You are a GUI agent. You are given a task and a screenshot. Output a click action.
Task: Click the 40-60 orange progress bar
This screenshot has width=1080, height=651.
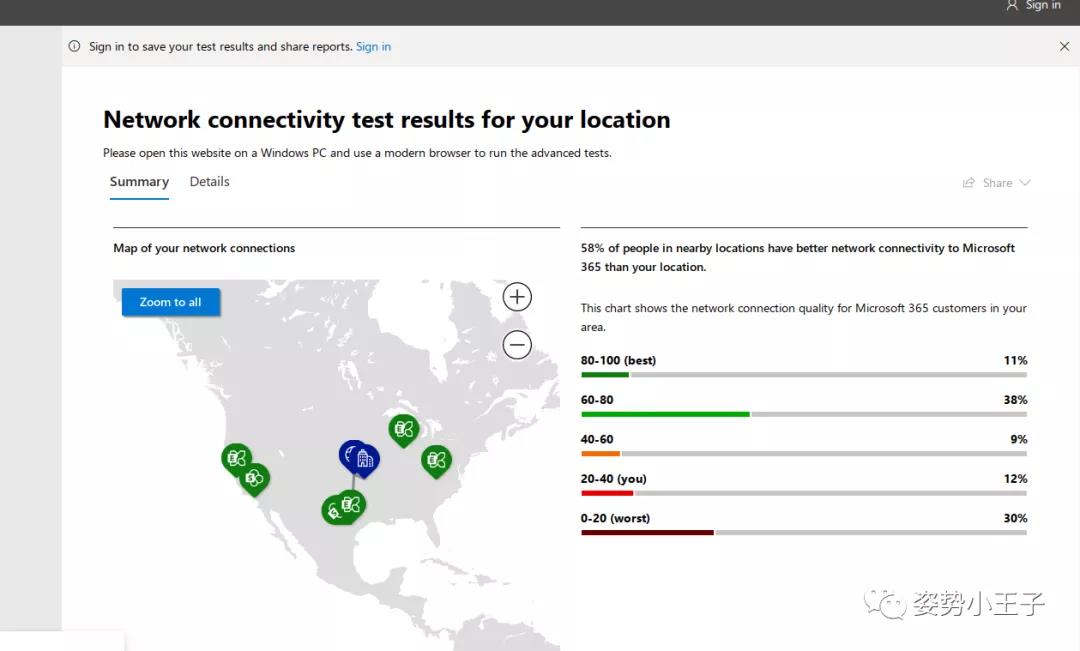point(804,453)
